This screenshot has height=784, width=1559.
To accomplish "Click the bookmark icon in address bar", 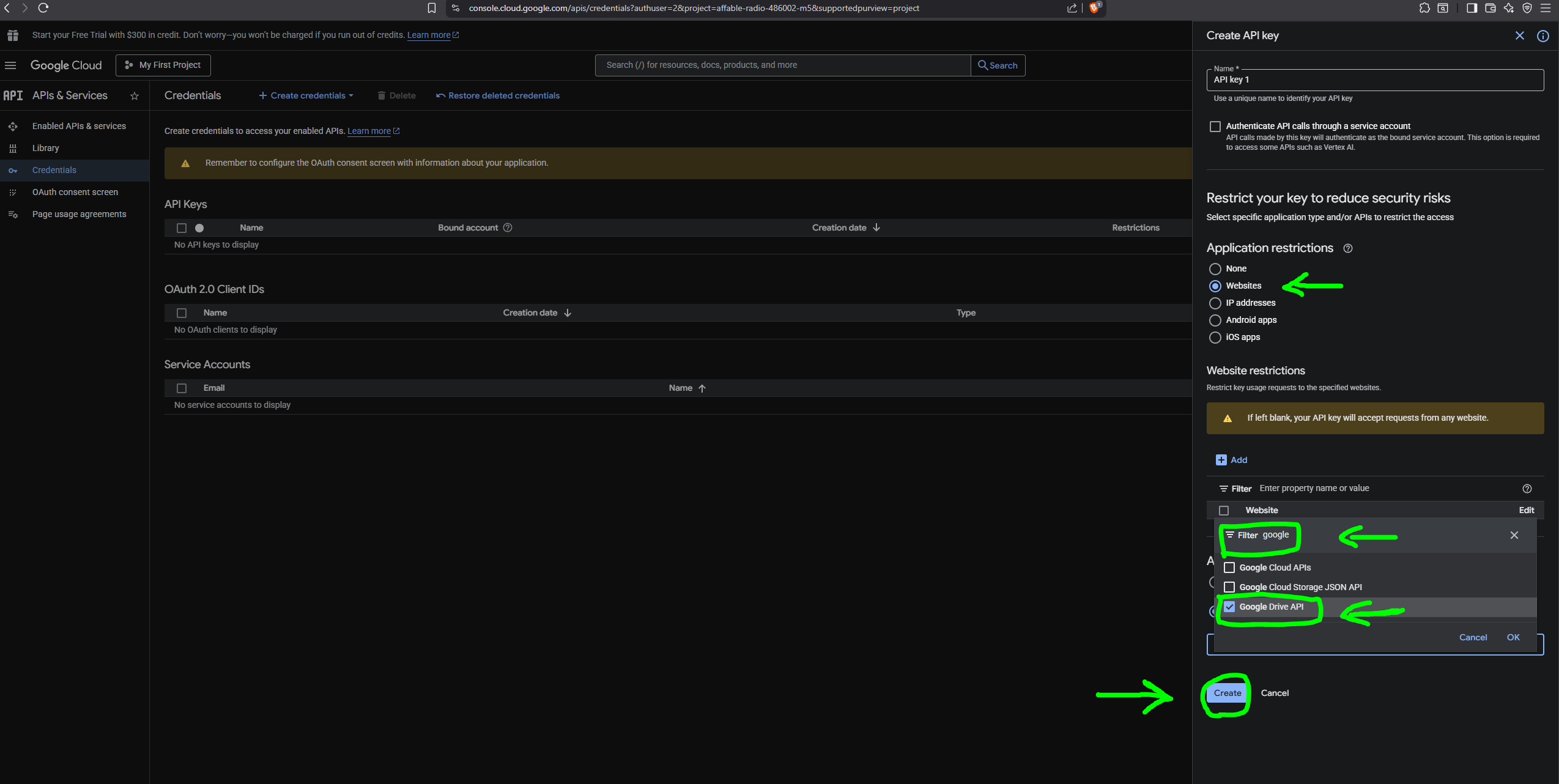I will (432, 8).
